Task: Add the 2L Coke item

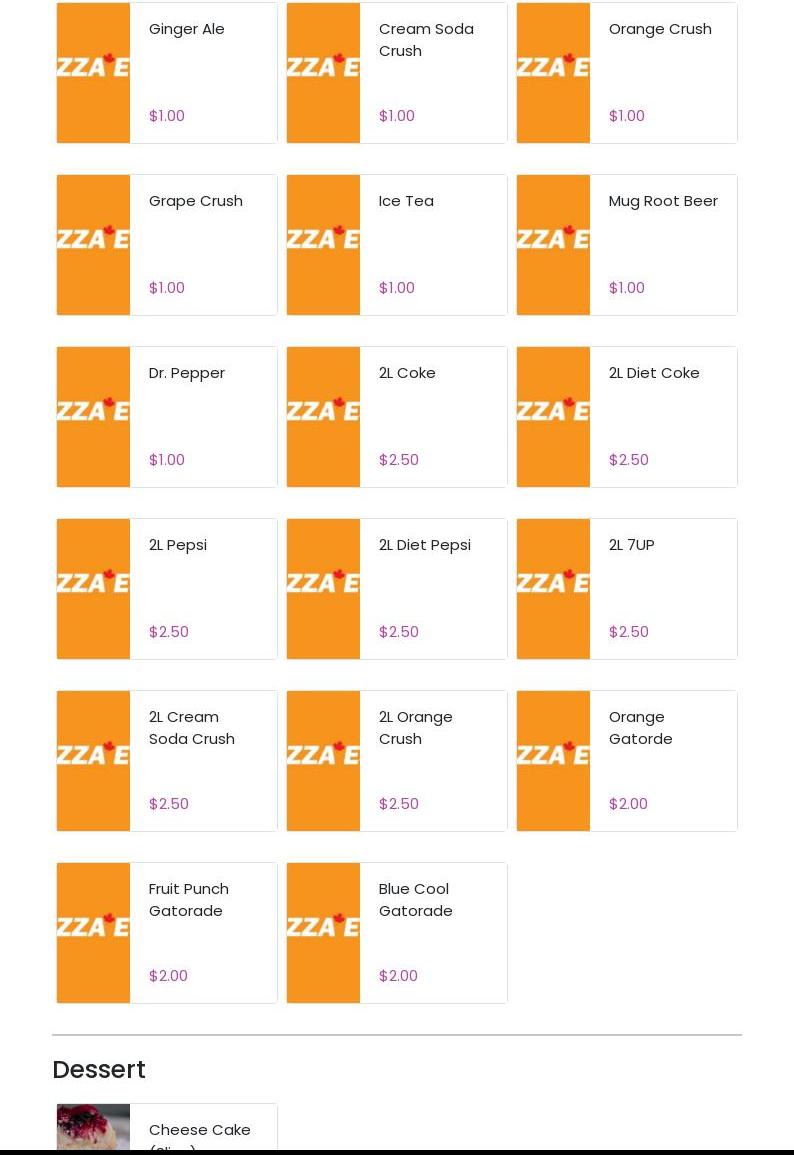Action: pyautogui.click(x=397, y=417)
